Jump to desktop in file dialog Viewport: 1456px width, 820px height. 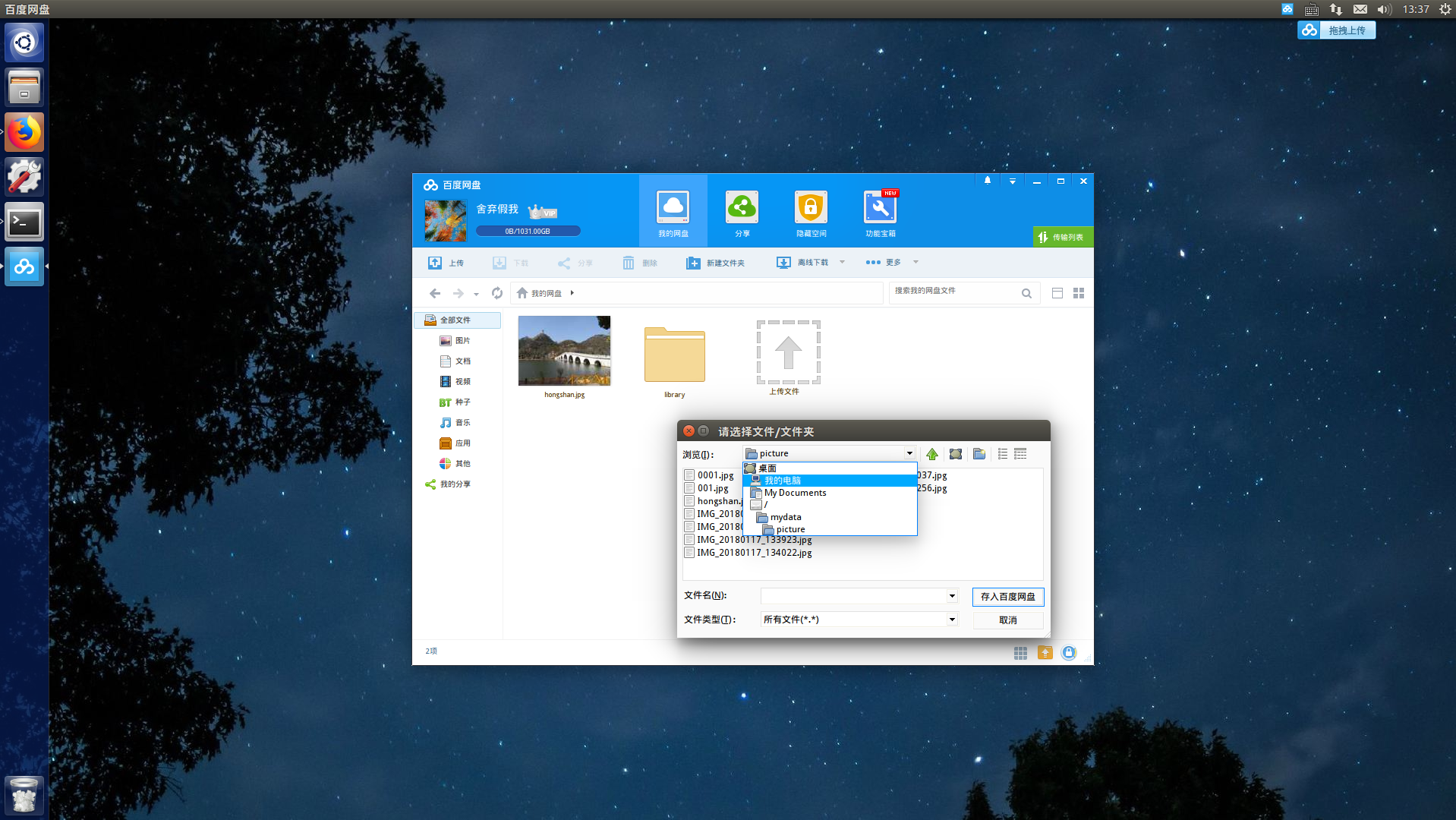[x=956, y=454]
